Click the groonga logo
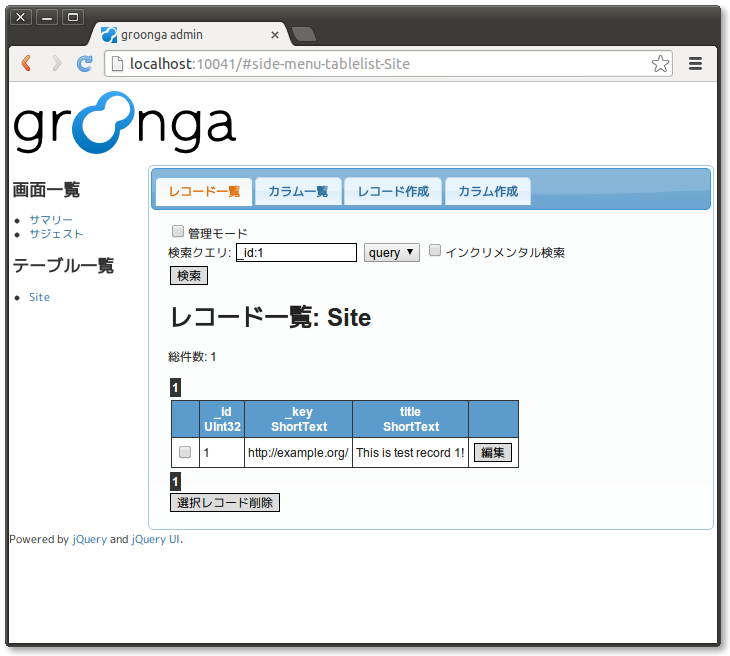Viewport: 730px width, 656px height. click(x=124, y=122)
